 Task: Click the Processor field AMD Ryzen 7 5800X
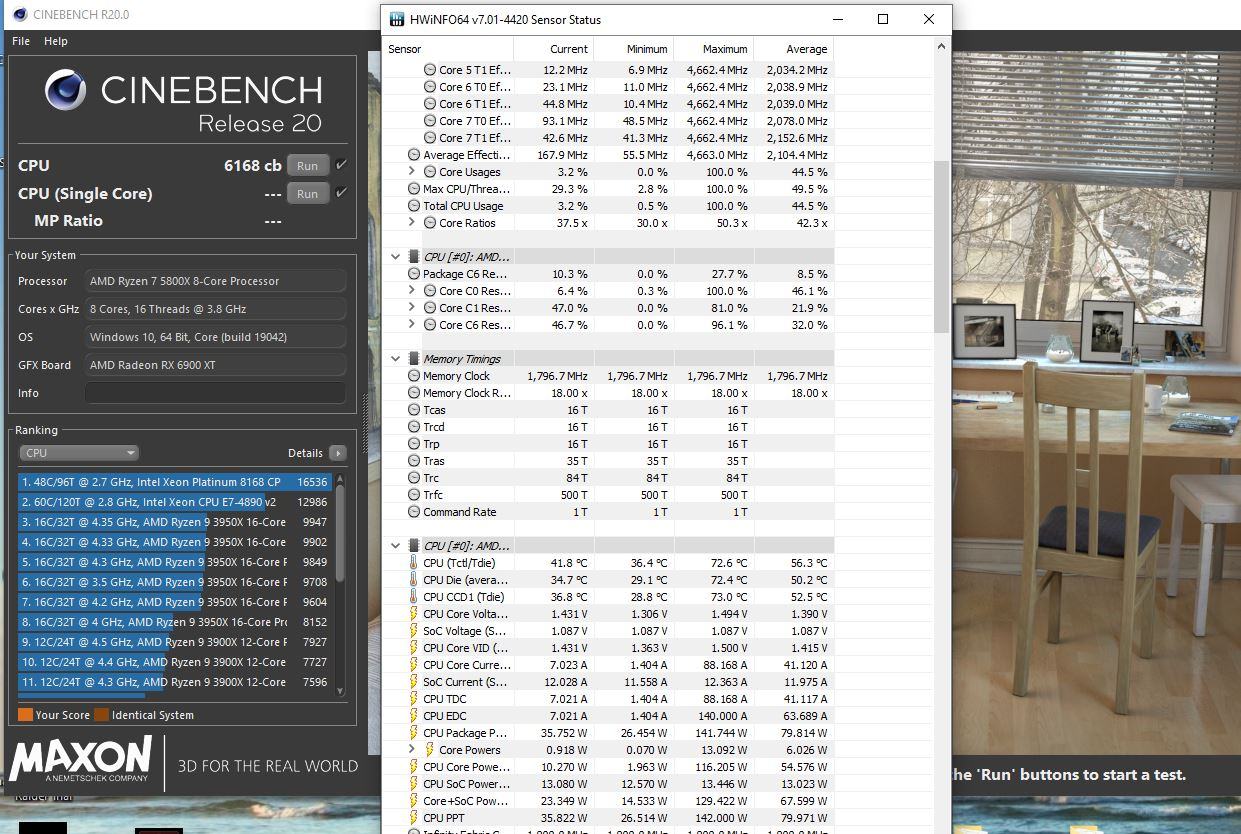[x=215, y=281]
